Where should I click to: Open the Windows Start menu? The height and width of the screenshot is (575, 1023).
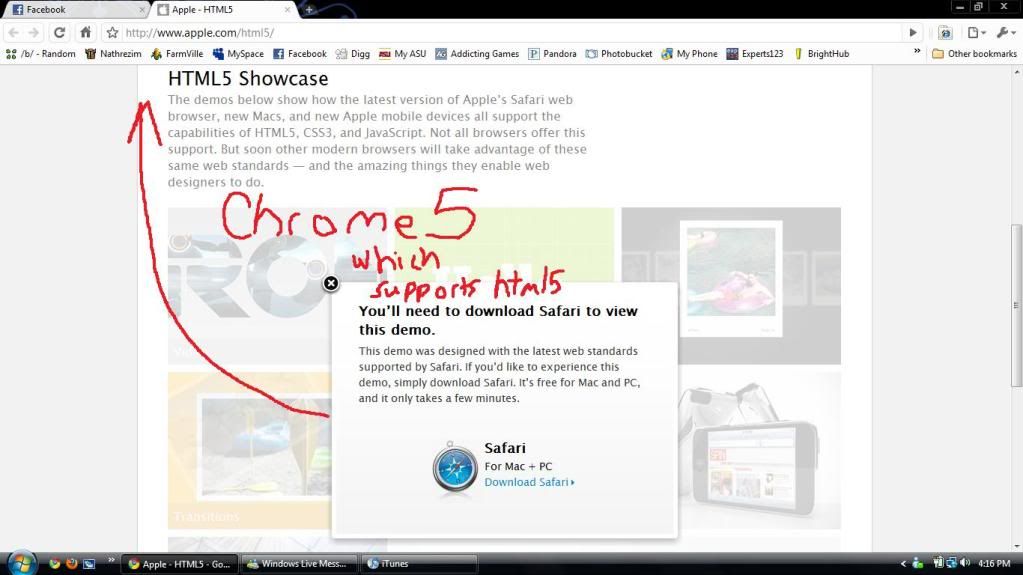[x=19, y=563]
